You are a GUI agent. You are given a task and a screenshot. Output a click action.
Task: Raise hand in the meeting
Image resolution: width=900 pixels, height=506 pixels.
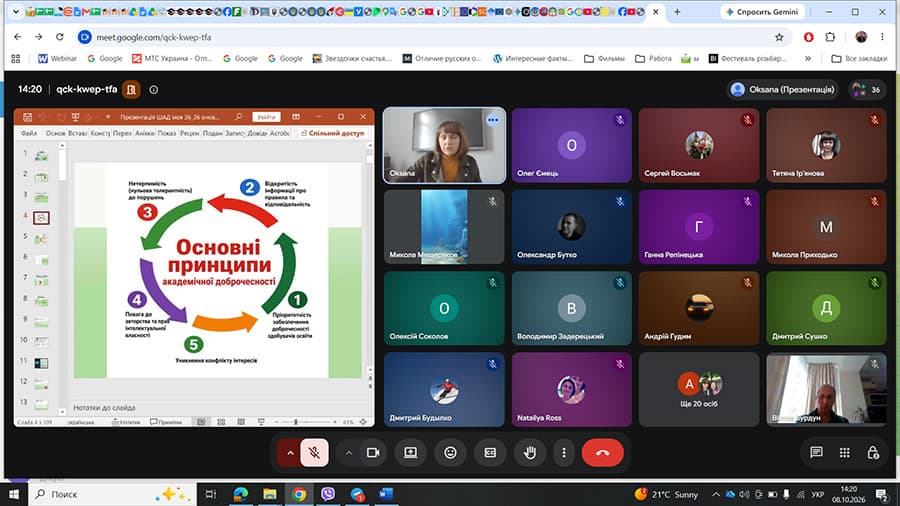530,453
